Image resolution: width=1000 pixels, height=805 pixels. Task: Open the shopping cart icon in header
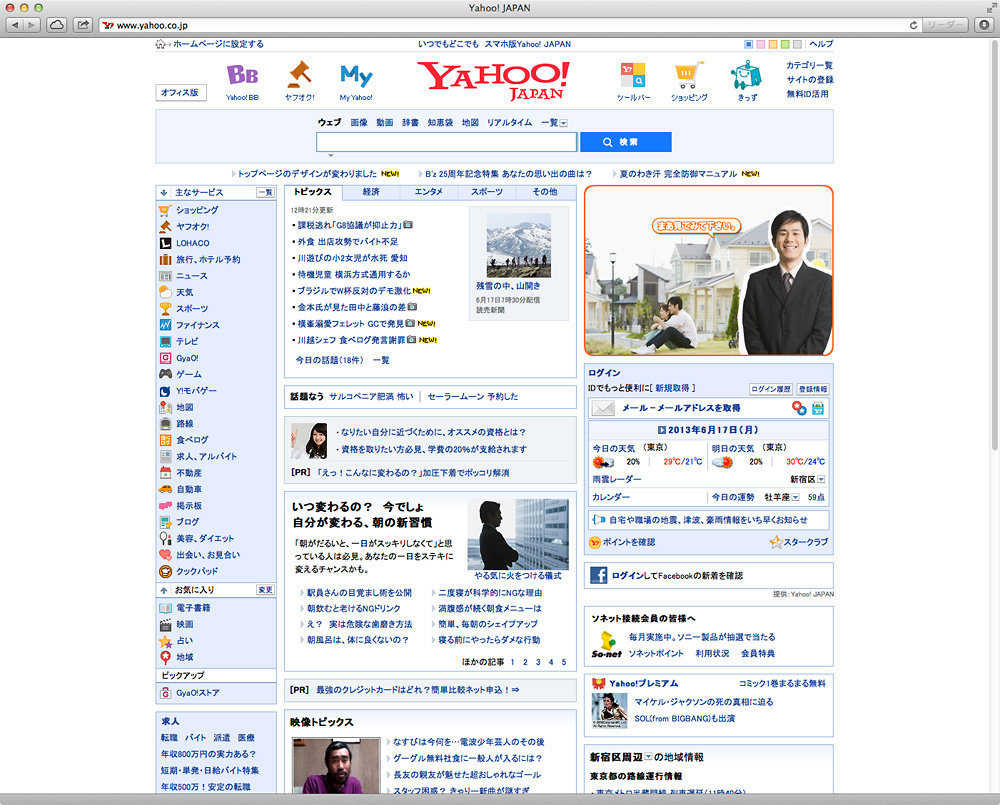coord(689,75)
